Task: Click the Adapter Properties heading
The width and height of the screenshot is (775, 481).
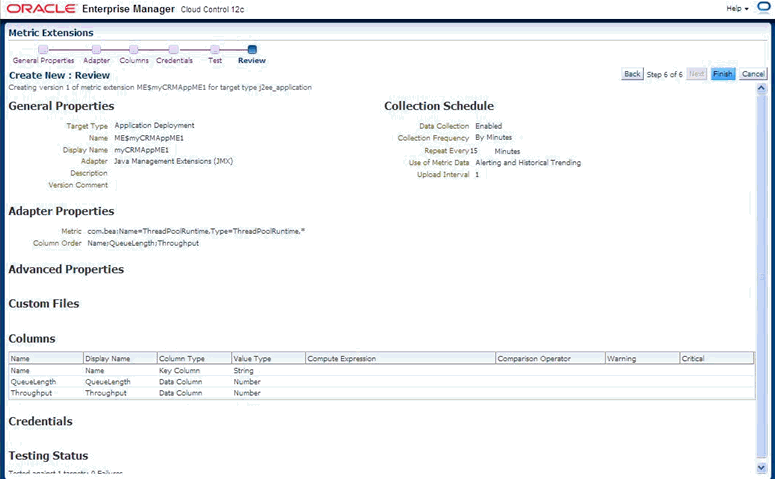Action: point(61,211)
